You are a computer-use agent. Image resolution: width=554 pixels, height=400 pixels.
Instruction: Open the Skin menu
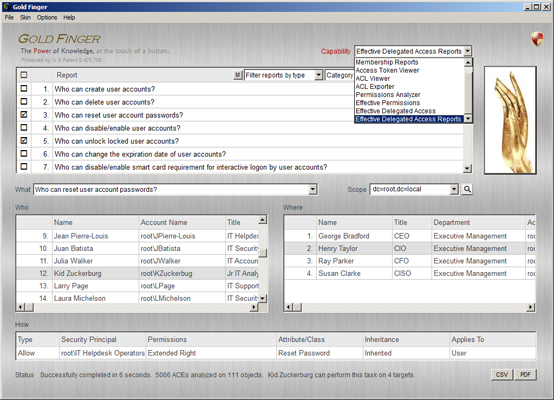click(x=25, y=17)
